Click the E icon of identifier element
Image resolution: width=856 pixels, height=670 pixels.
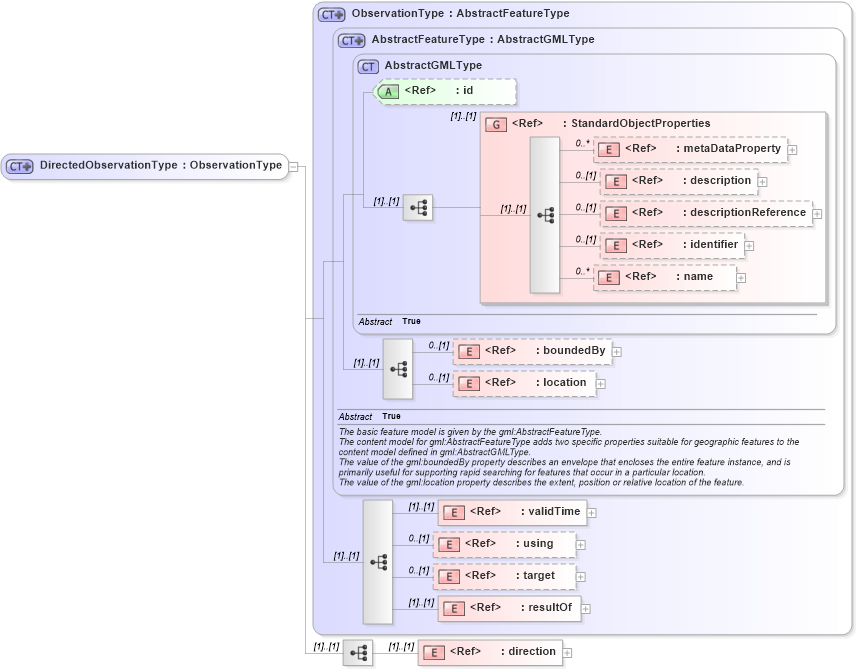click(616, 245)
